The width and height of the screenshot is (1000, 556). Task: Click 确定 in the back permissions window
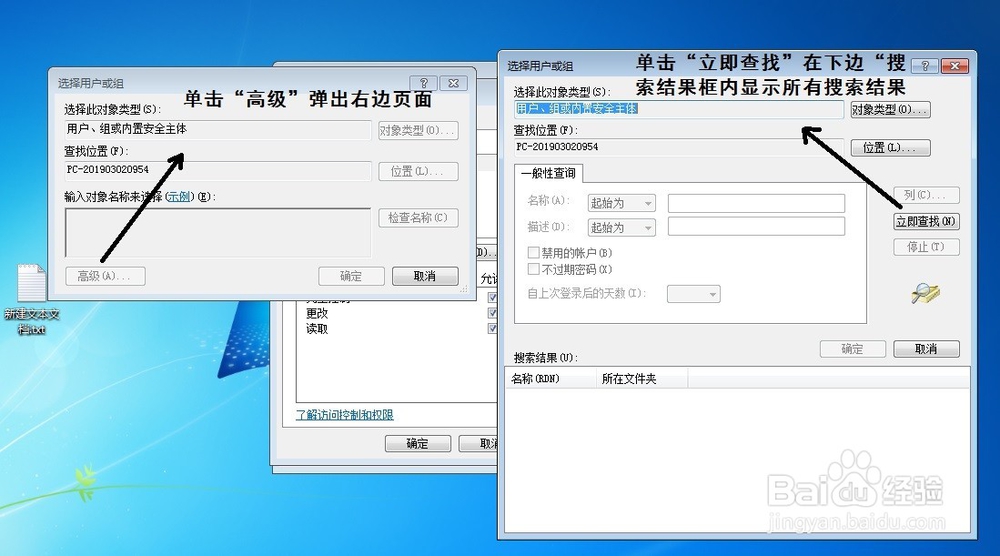[x=418, y=443]
